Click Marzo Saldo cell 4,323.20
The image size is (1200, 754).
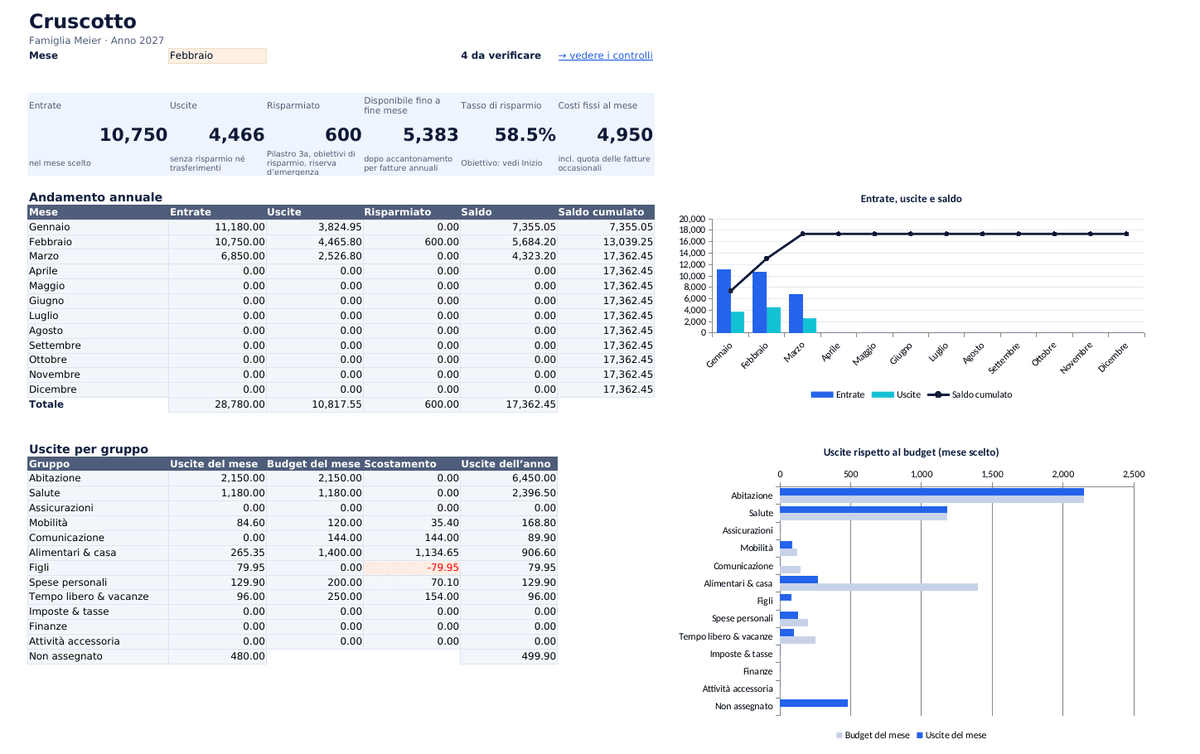508,256
